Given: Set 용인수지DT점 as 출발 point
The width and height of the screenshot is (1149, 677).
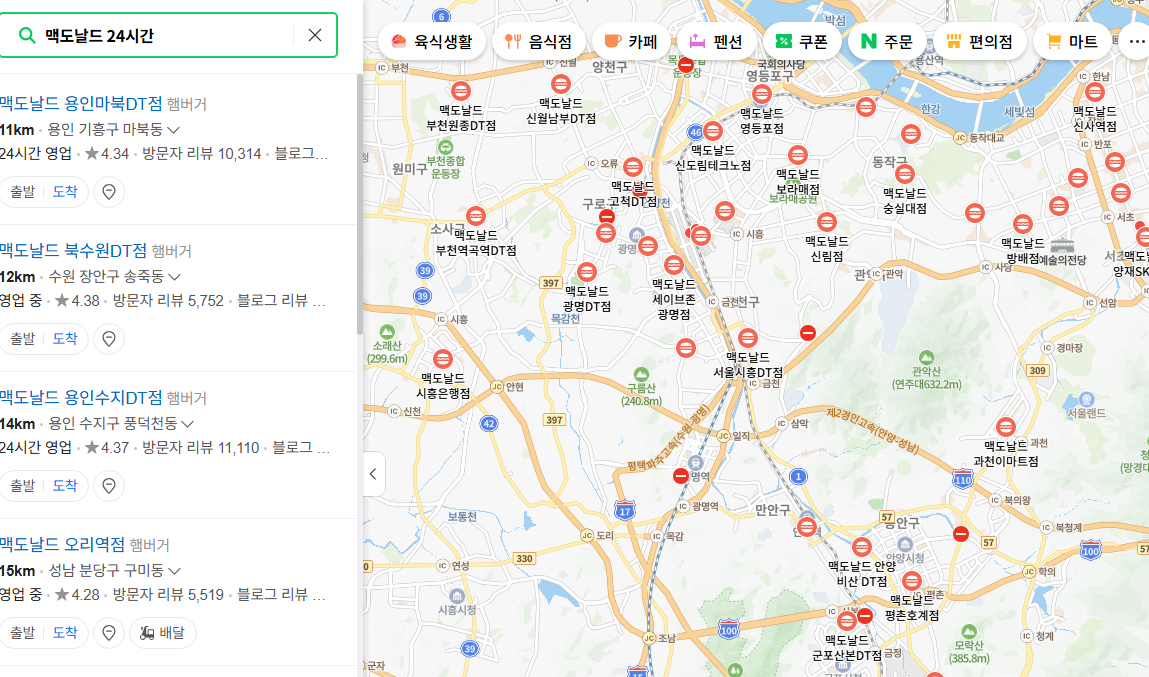Looking at the screenshot, I should tap(23, 486).
